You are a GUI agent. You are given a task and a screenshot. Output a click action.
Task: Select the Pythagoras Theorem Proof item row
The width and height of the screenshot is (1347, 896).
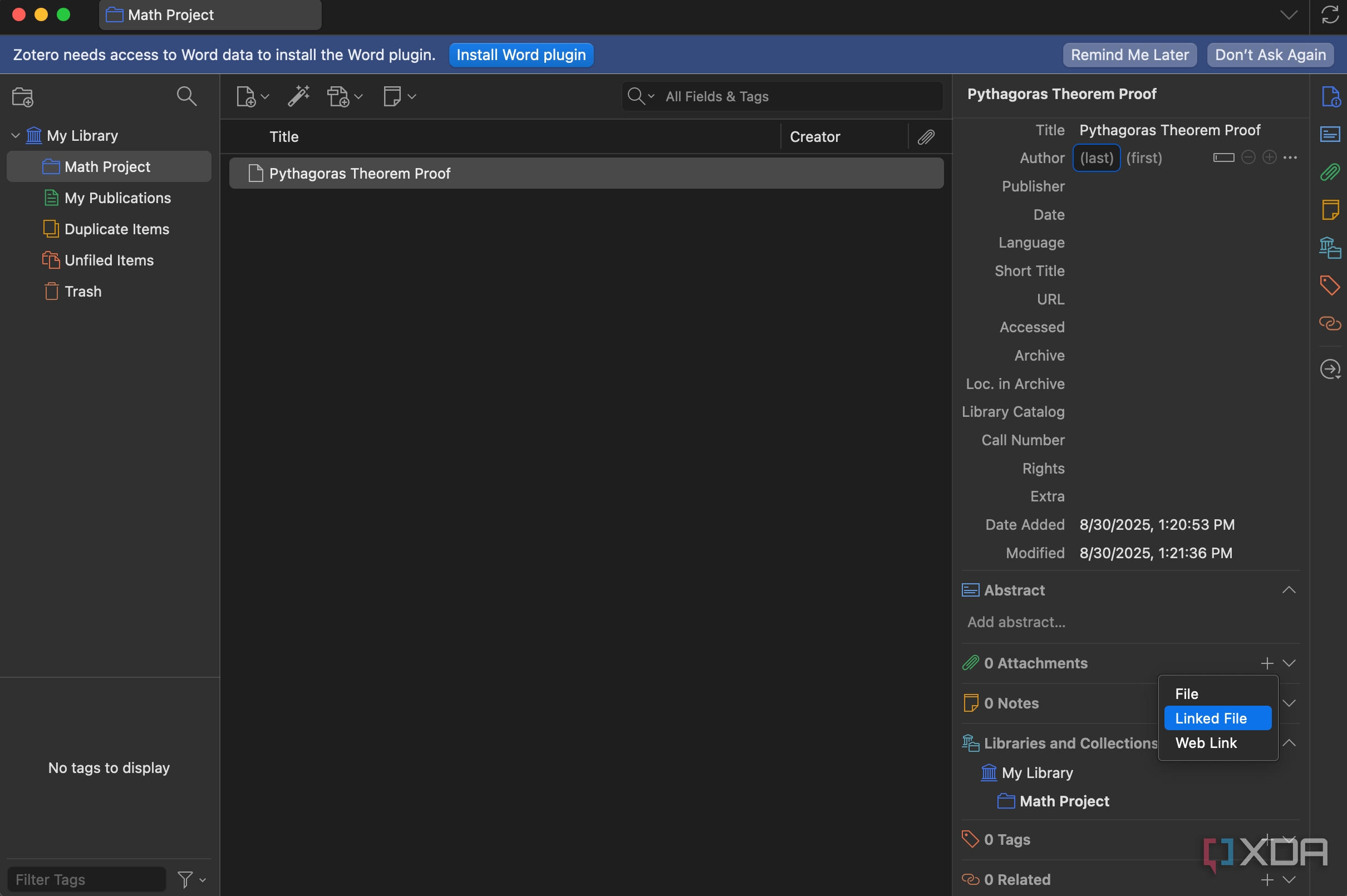pos(586,173)
